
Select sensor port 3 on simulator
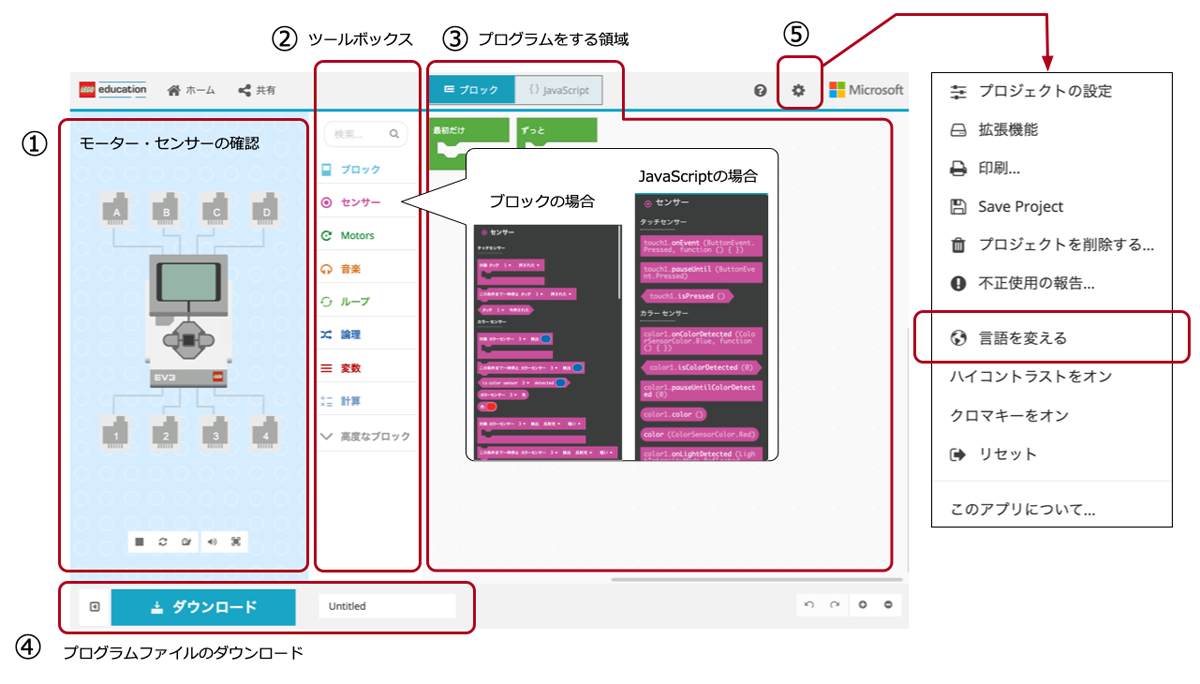(214, 432)
